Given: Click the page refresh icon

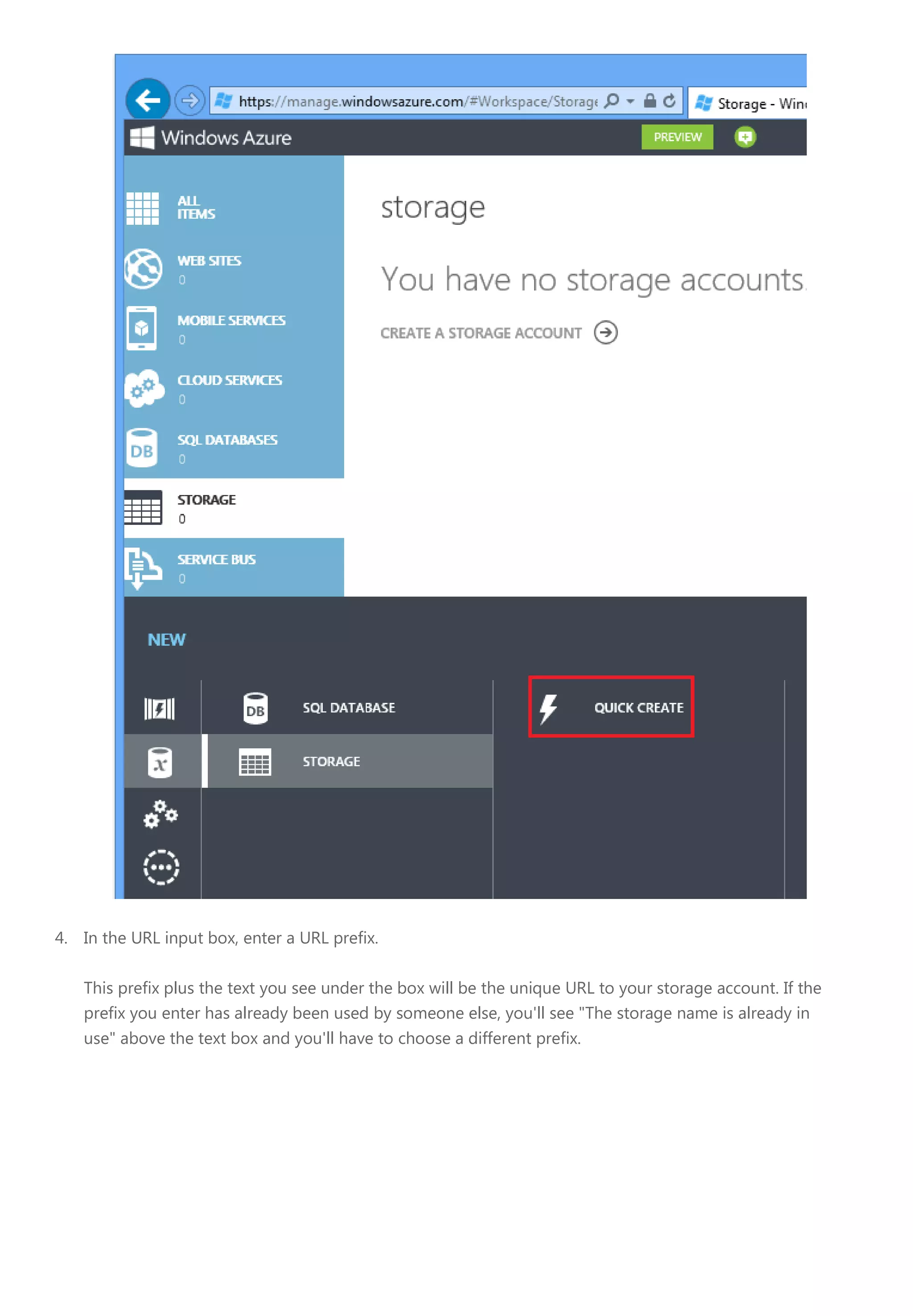Looking at the screenshot, I should tap(669, 101).
